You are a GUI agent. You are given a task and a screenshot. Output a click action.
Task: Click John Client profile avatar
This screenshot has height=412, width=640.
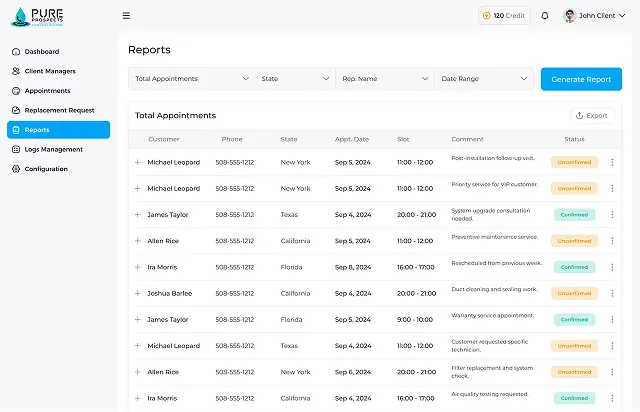click(x=570, y=16)
